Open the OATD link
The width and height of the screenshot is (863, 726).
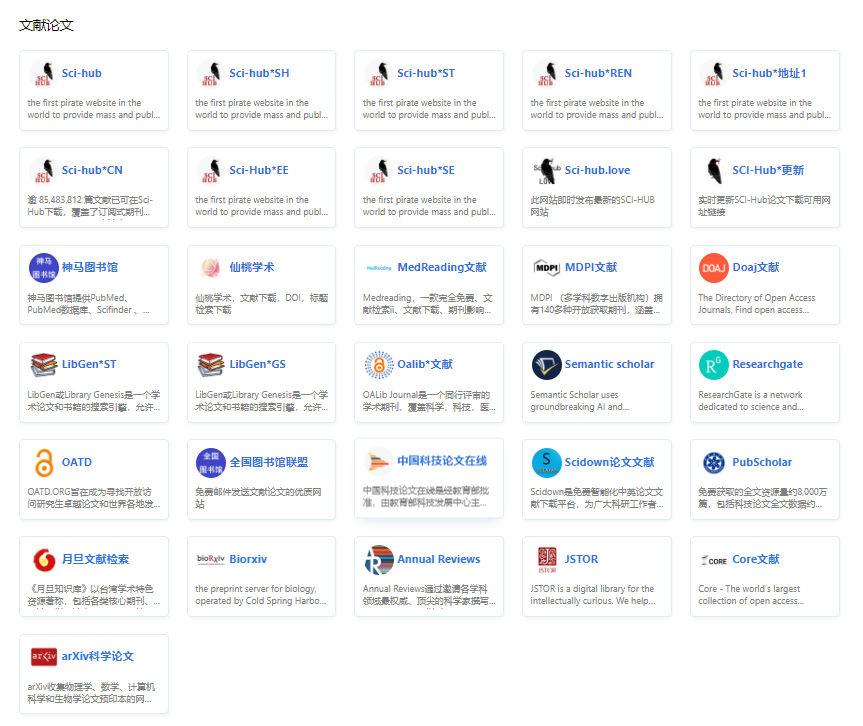77,462
